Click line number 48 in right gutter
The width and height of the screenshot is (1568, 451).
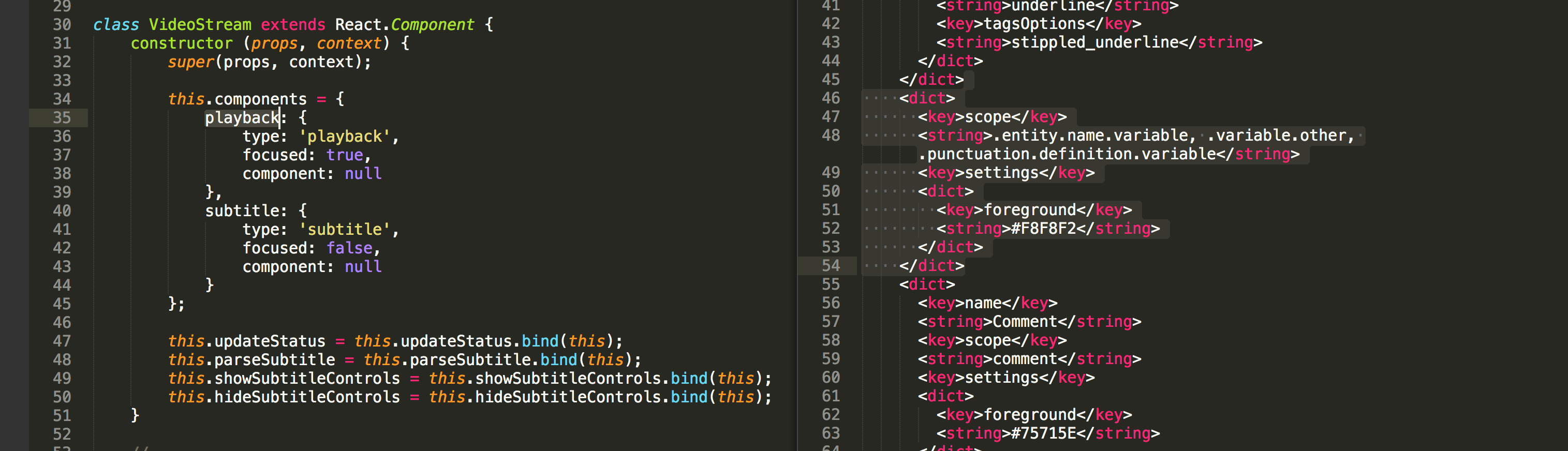click(830, 135)
